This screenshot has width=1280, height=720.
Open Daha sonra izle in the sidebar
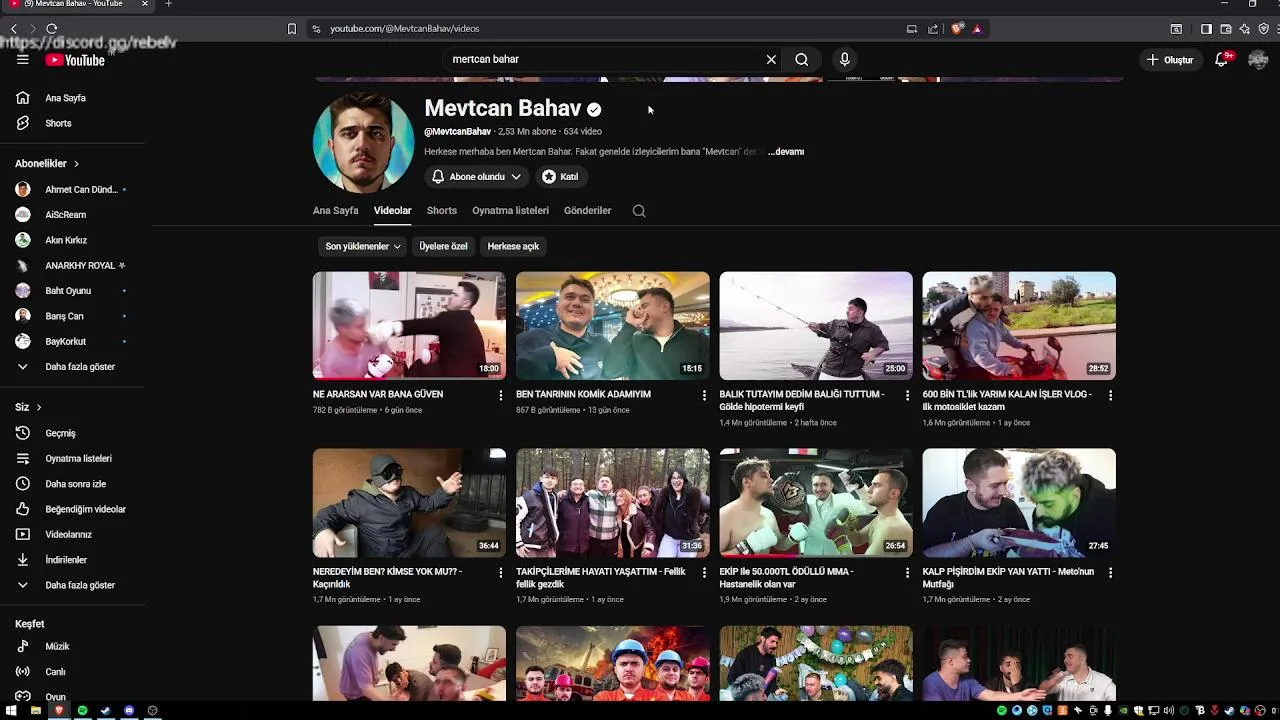pyautogui.click(x=75, y=484)
